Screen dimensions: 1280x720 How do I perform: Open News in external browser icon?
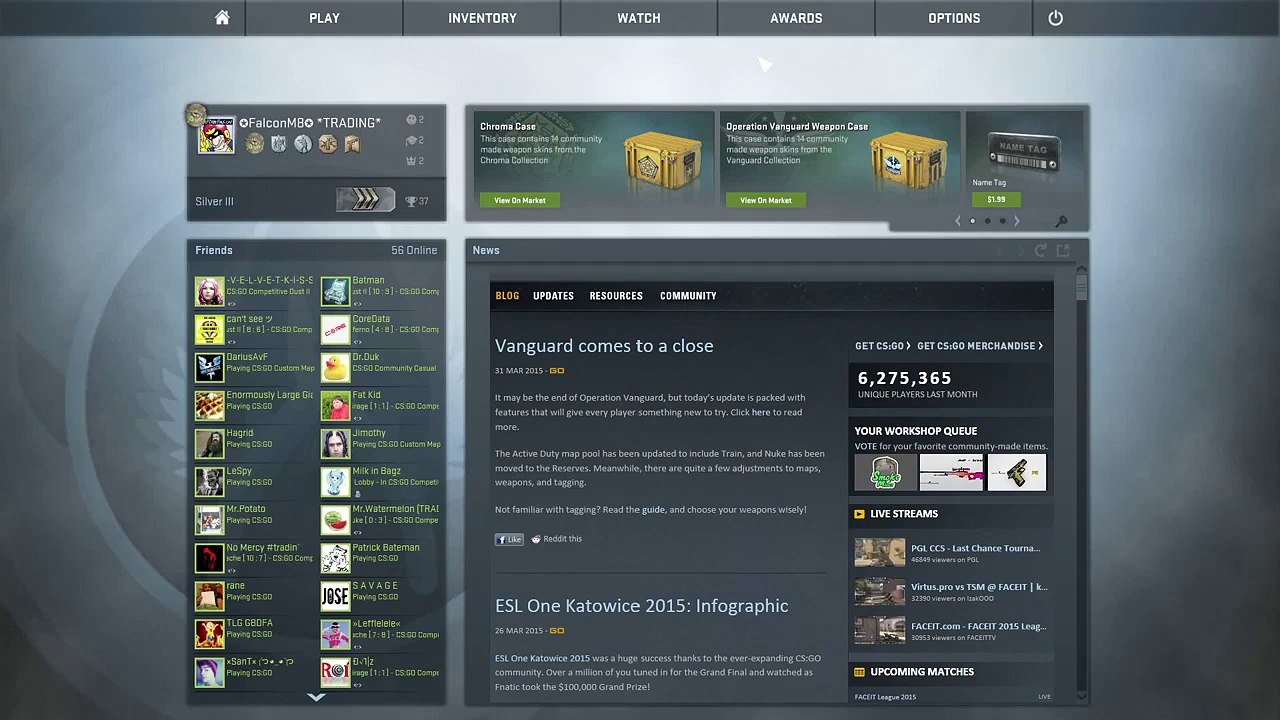pos(1063,250)
